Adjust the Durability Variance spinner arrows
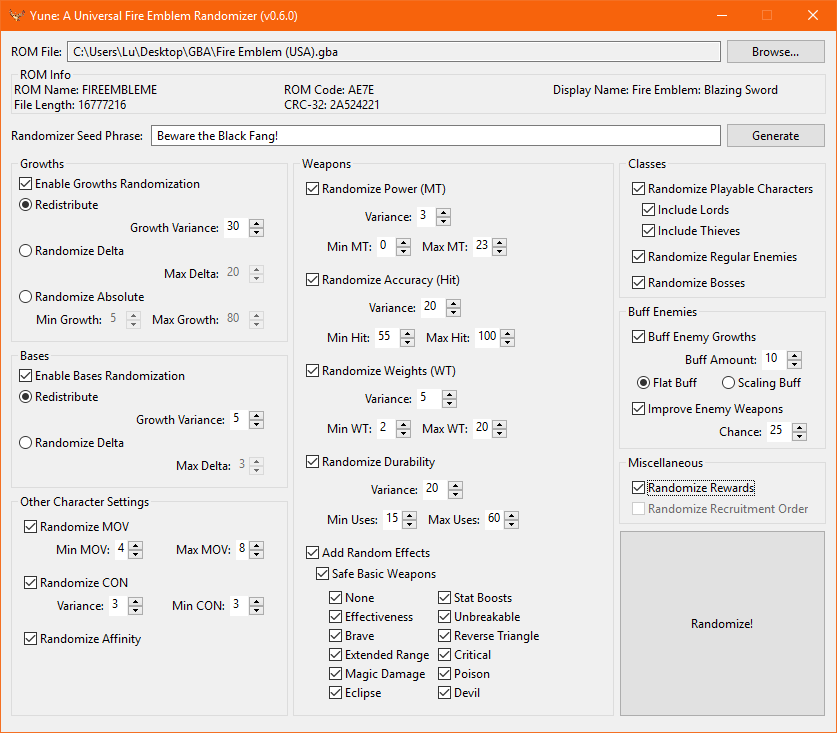Image resolution: width=837 pixels, height=733 pixels. click(455, 489)
